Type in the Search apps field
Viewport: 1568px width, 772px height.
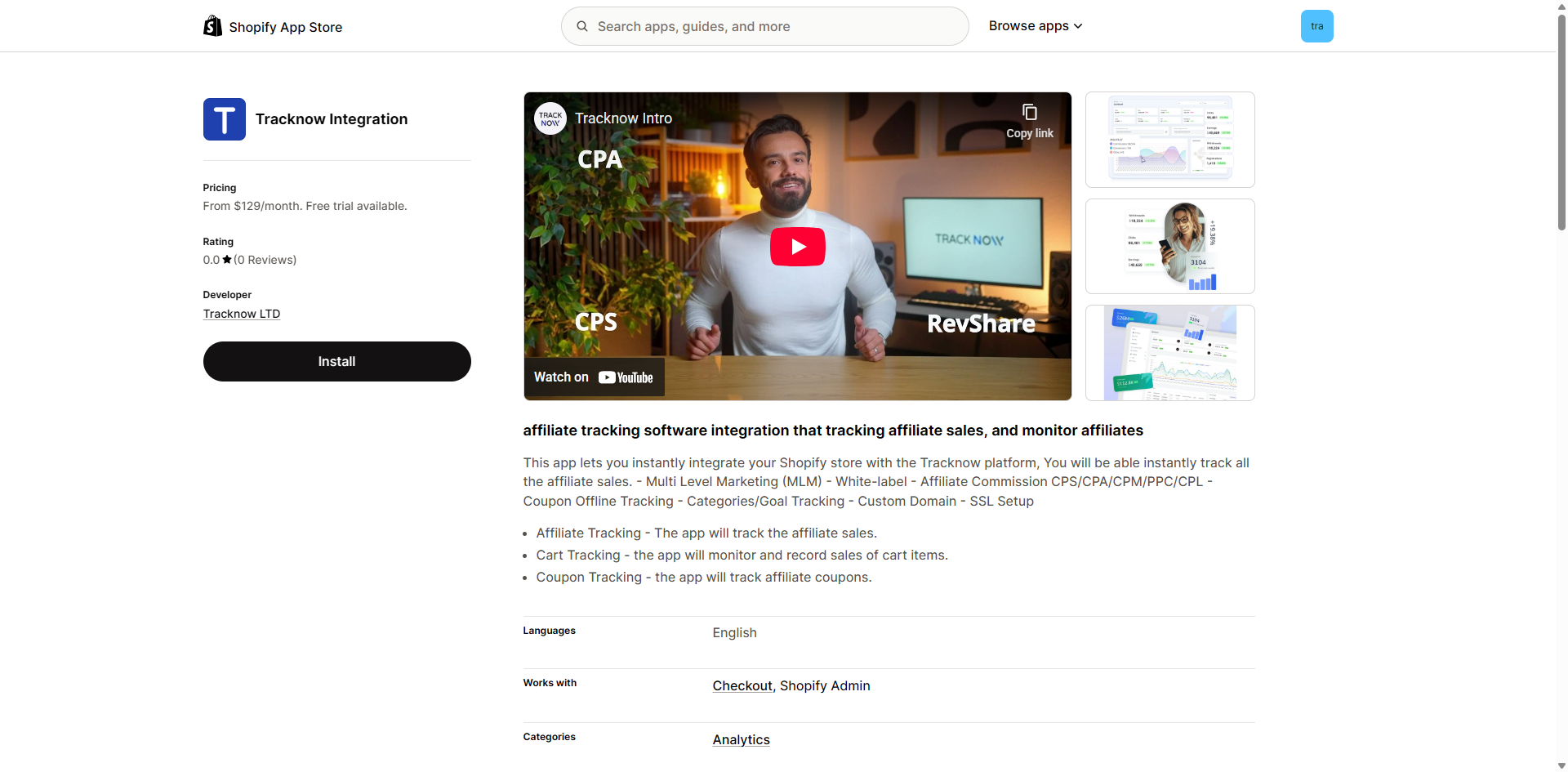click(776, 26)
